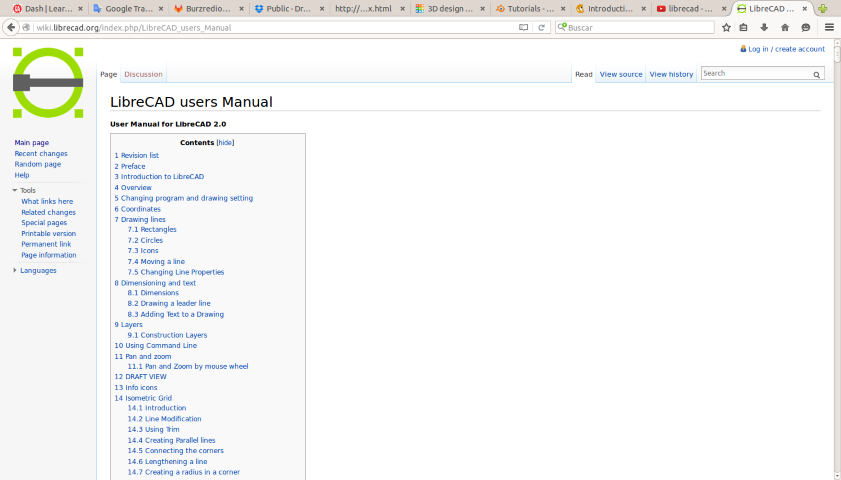Switch to the Tutorials tab

pyautogui.click(x=530, y=9)
